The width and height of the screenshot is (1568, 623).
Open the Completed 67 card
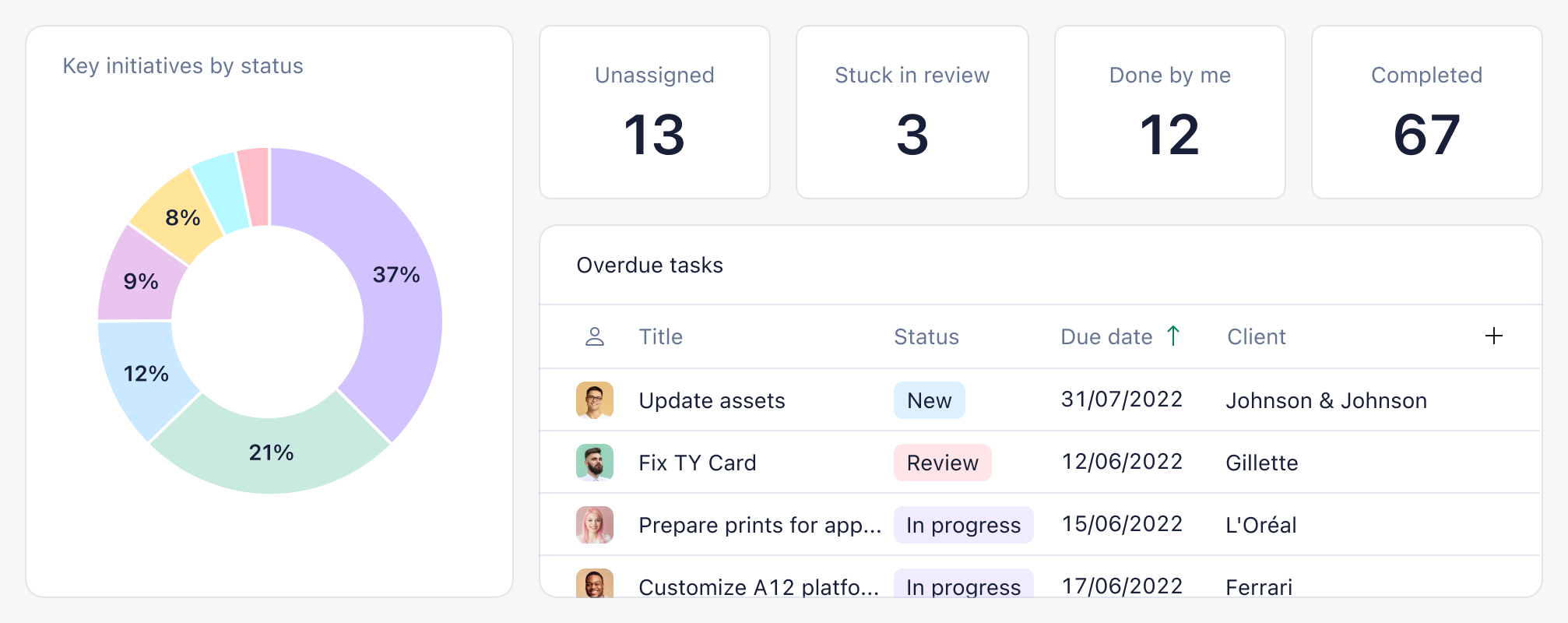coord(1427,112)
